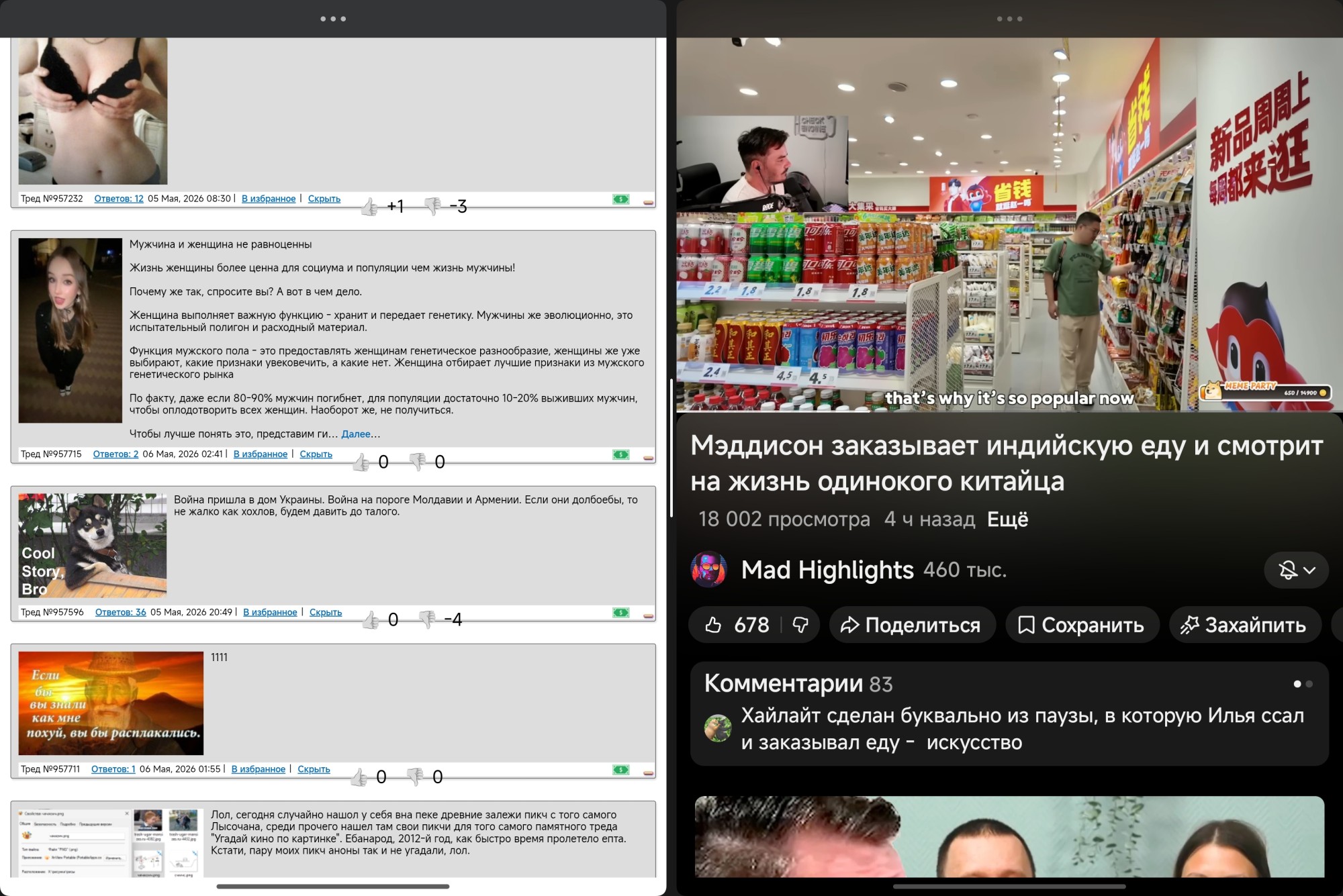1343x896 pixels.
Task: Open the next video thumbnail below comments
Action: [1009, 837]
